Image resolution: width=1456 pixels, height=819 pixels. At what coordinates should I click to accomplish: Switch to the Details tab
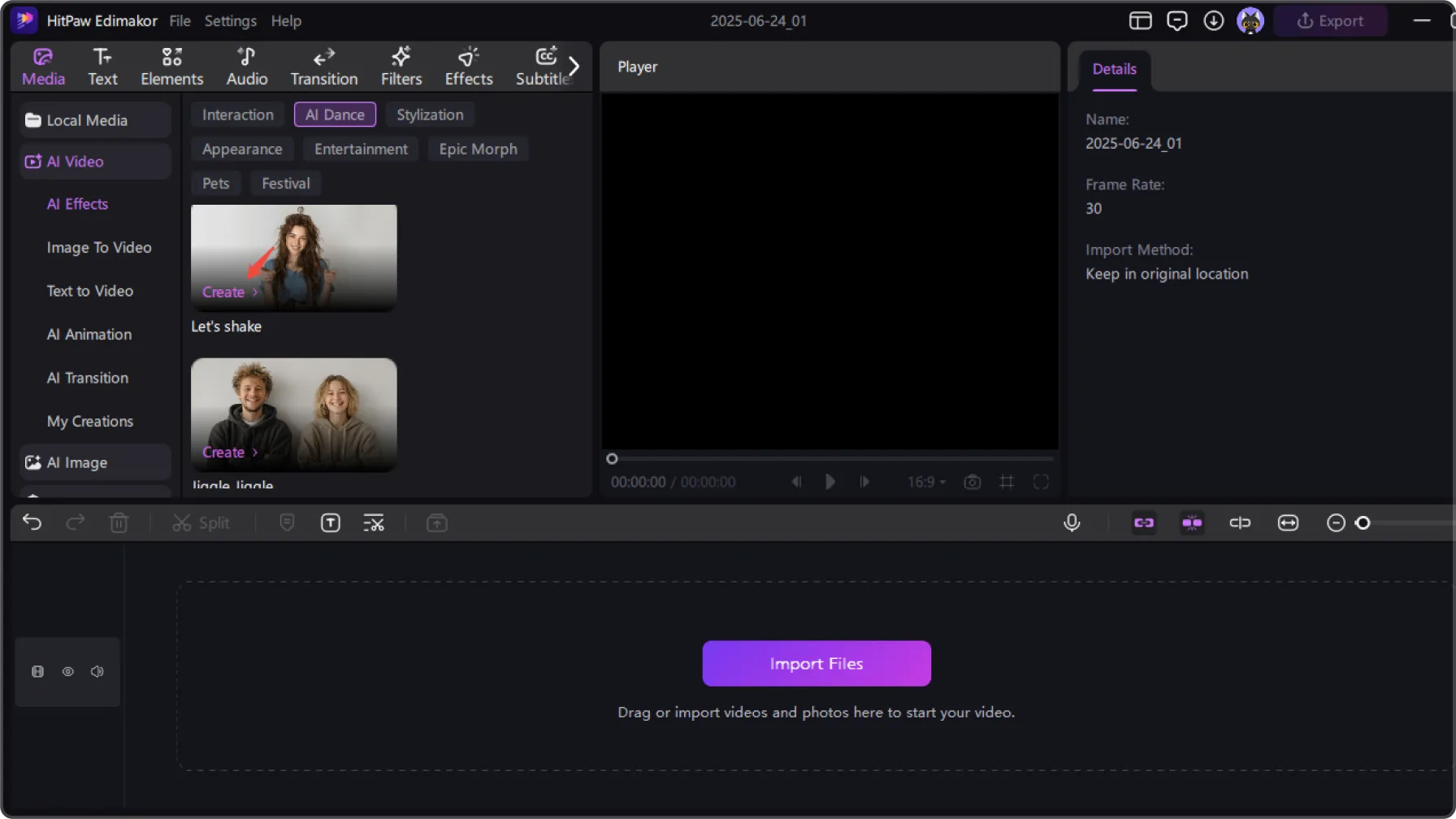(x=1114, y=69)
